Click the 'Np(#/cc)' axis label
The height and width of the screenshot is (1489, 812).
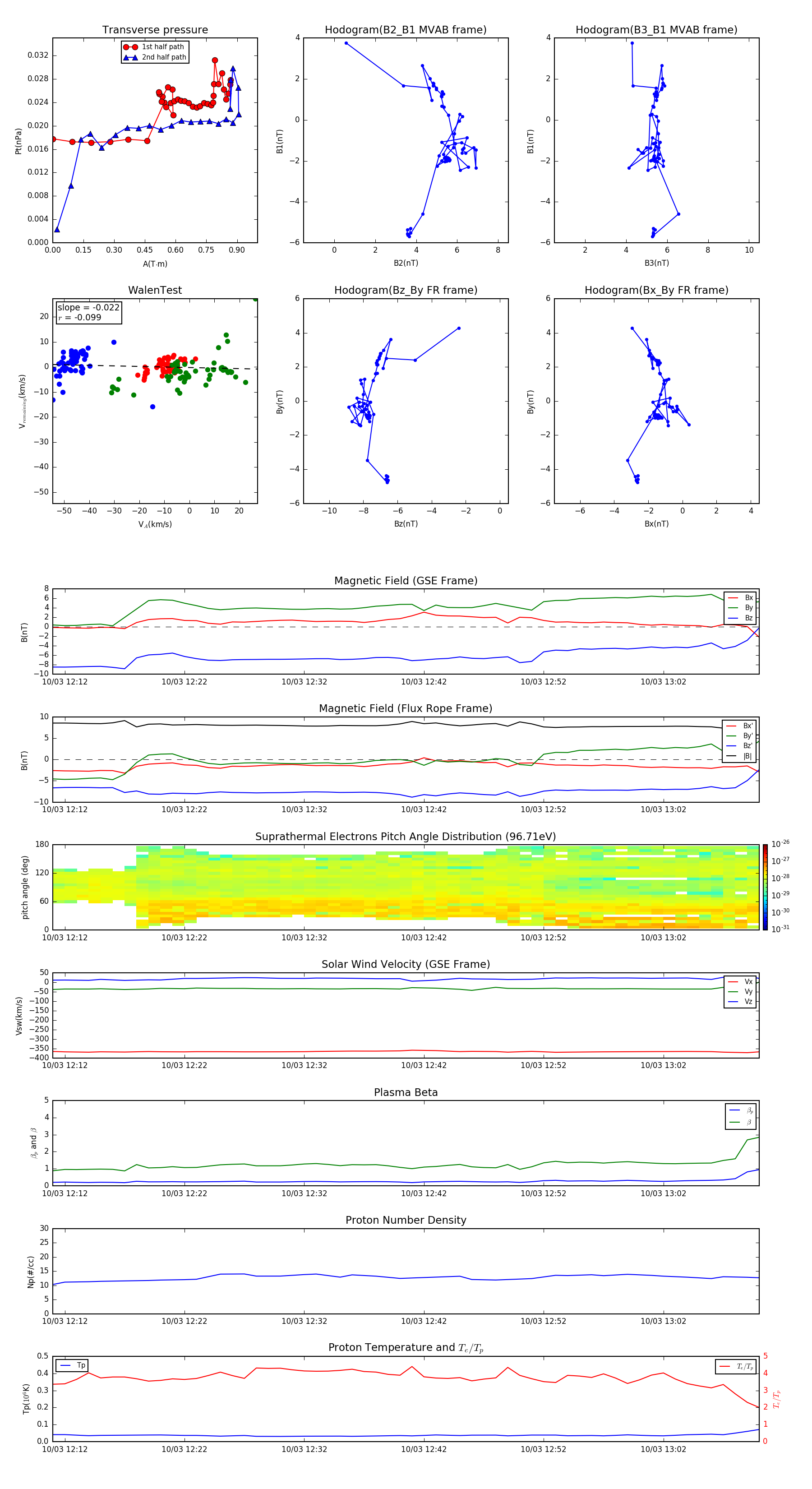pyautogui.click(x=31, y=1272)
